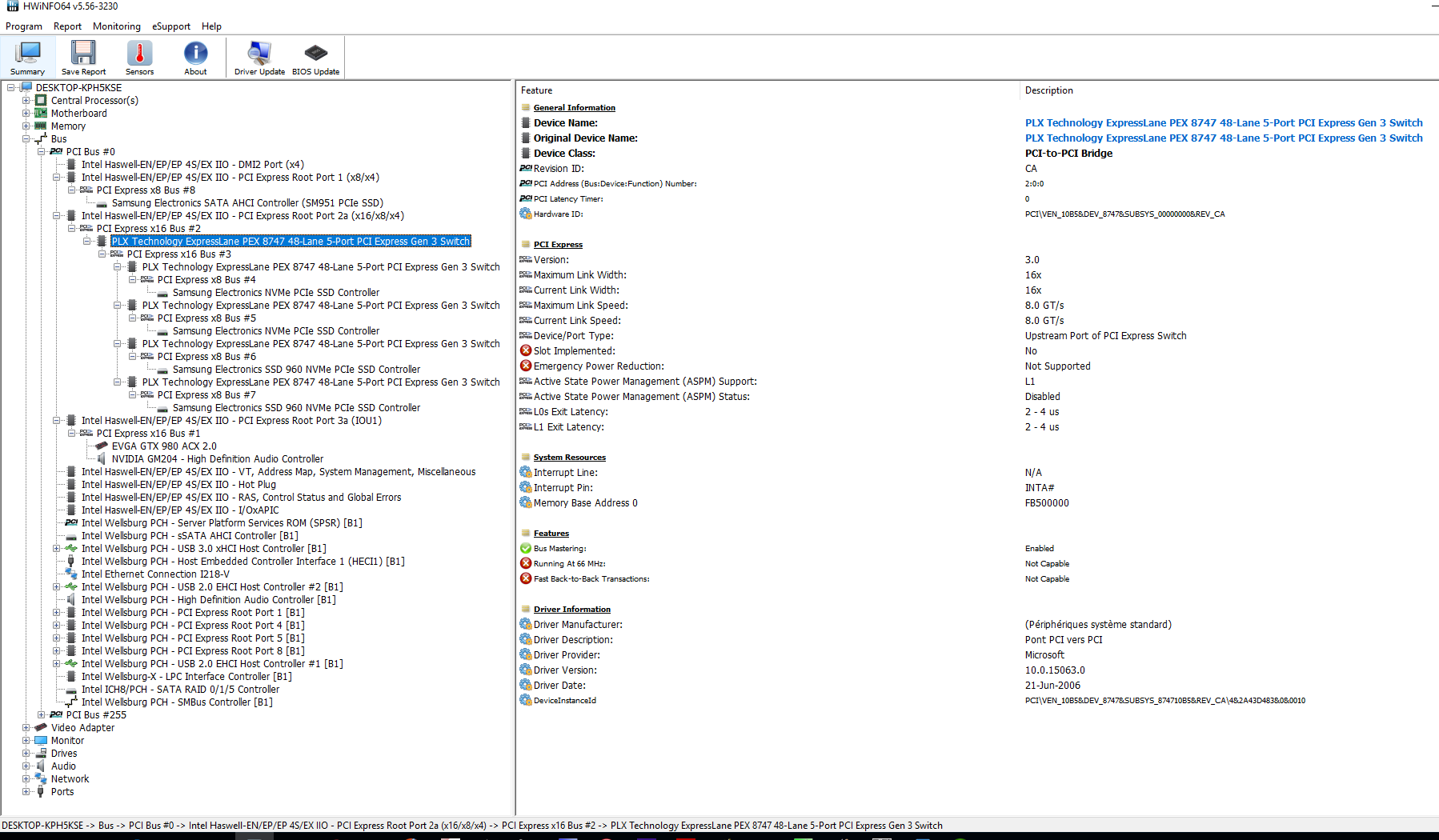The width and height of the screenshot is (1439, 840).
Task: Collapse PCI Express x16 Bus #3 node
Action: [102, 254]
